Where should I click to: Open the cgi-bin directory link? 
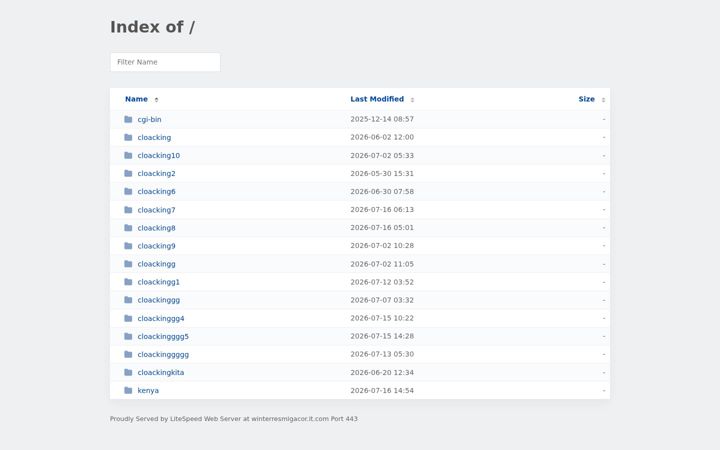point(149,119)
